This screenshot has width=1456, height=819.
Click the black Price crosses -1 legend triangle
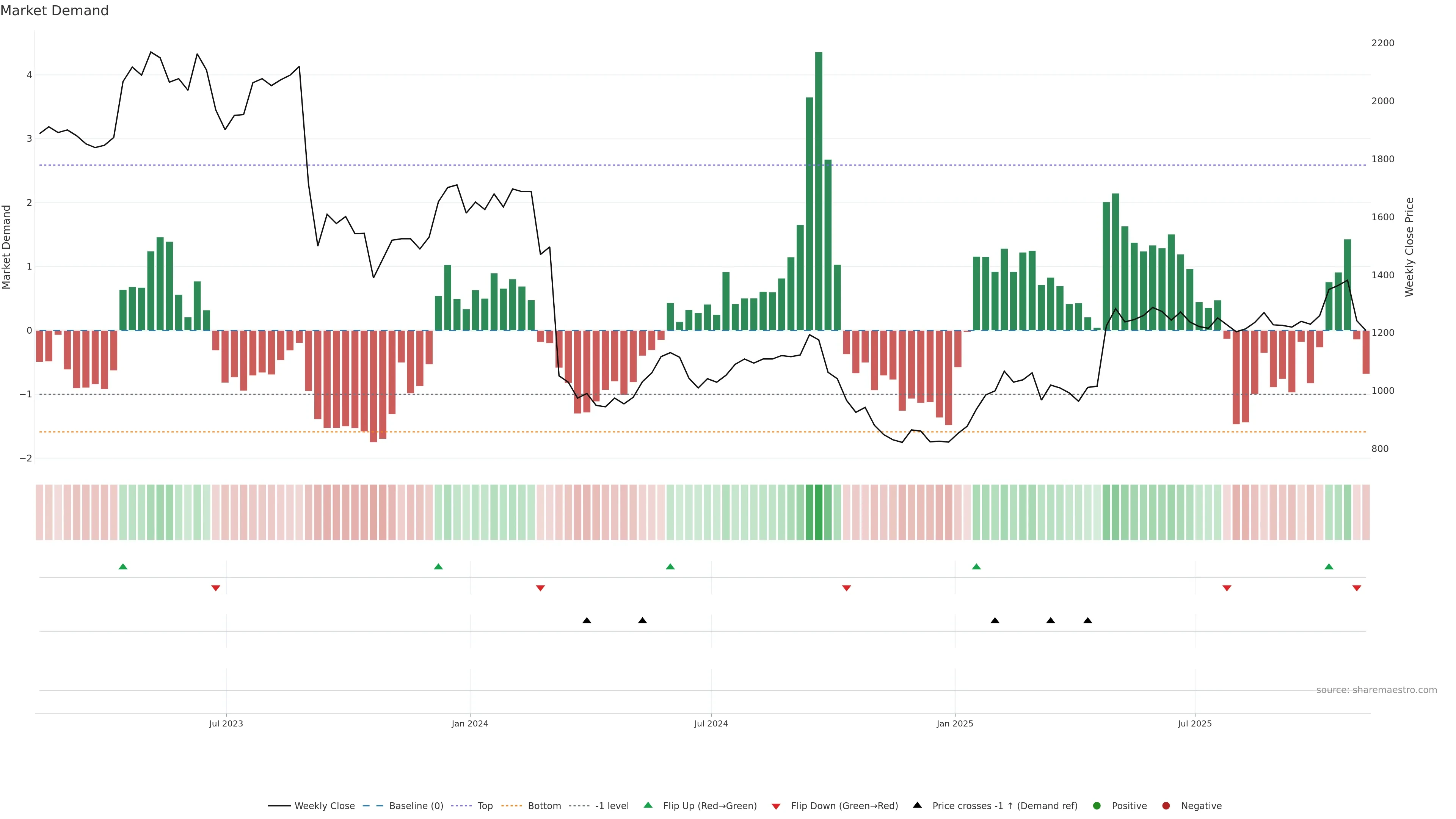[x=917, y=805]
